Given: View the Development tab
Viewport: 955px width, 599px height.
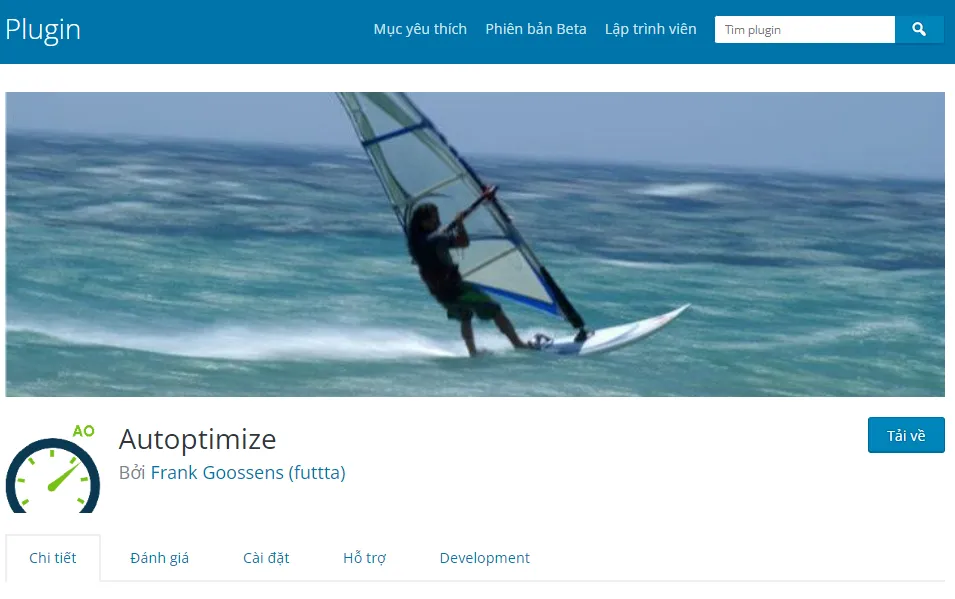Looking at the screenshot, I should (485, 558).
